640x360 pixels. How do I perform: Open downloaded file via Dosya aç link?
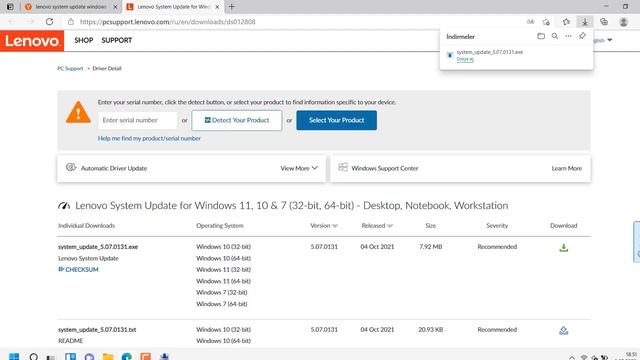465,59
